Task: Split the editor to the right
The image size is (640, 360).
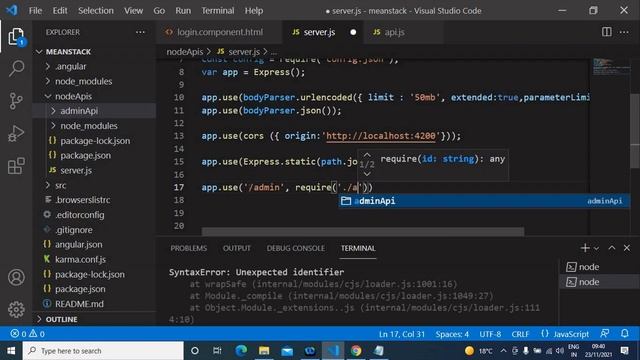Action: click(607, 32)
